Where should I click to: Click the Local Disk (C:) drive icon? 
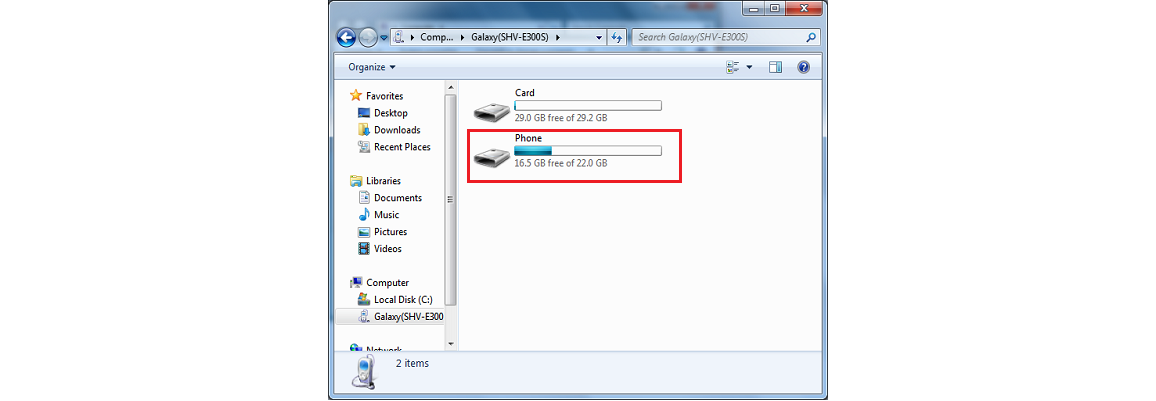363,299
